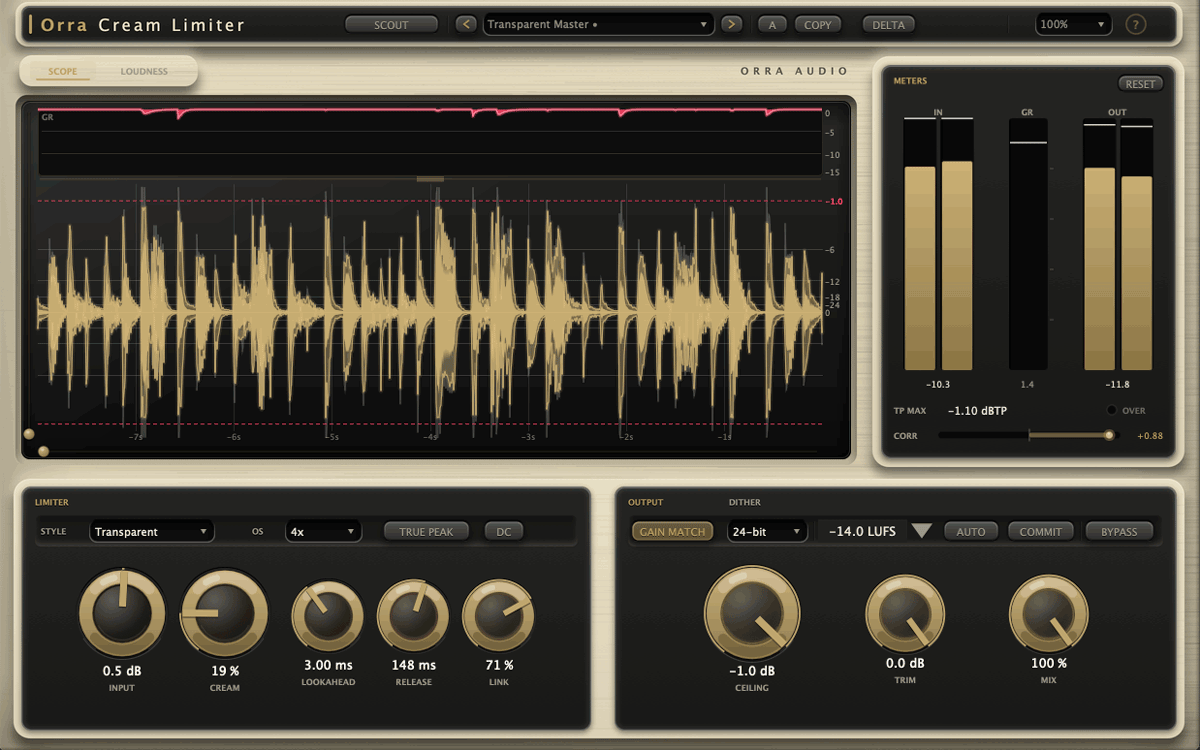Disable GAIN MATCH
1200x750 pixels.
pos(672,532)
